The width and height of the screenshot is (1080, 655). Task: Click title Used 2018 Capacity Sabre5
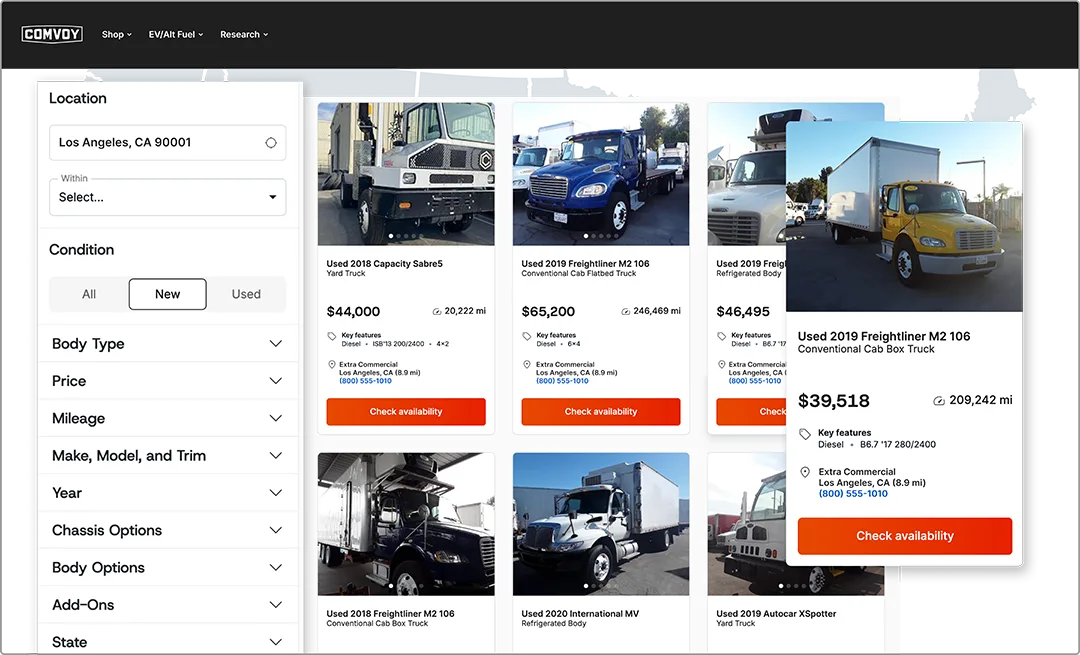click(x=384, y=263)
